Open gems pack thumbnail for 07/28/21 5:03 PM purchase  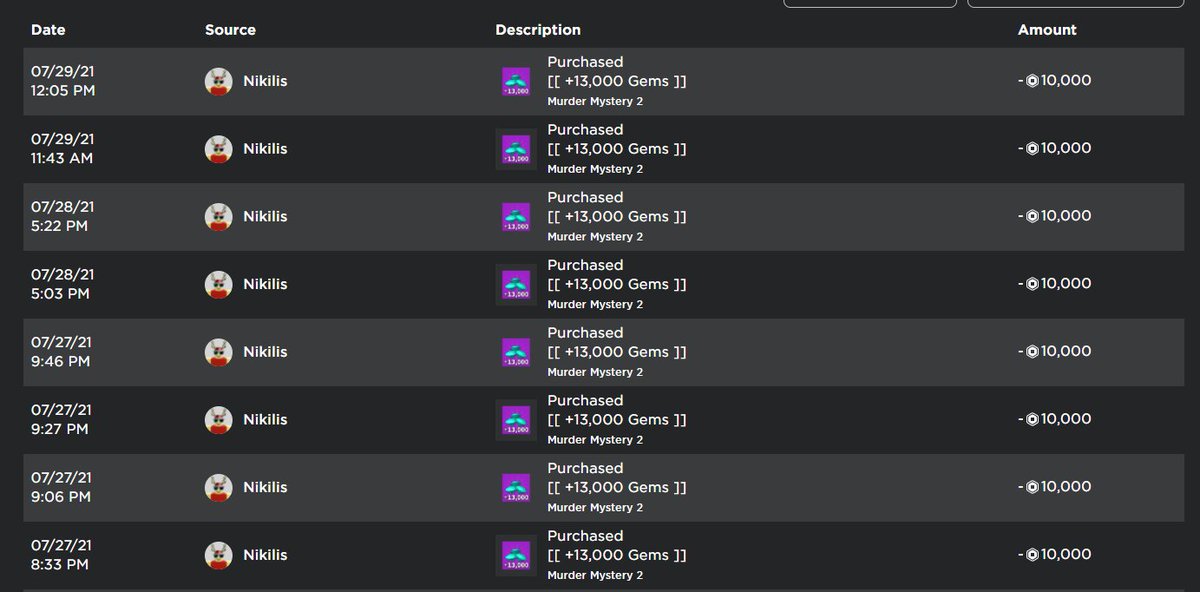516,284
